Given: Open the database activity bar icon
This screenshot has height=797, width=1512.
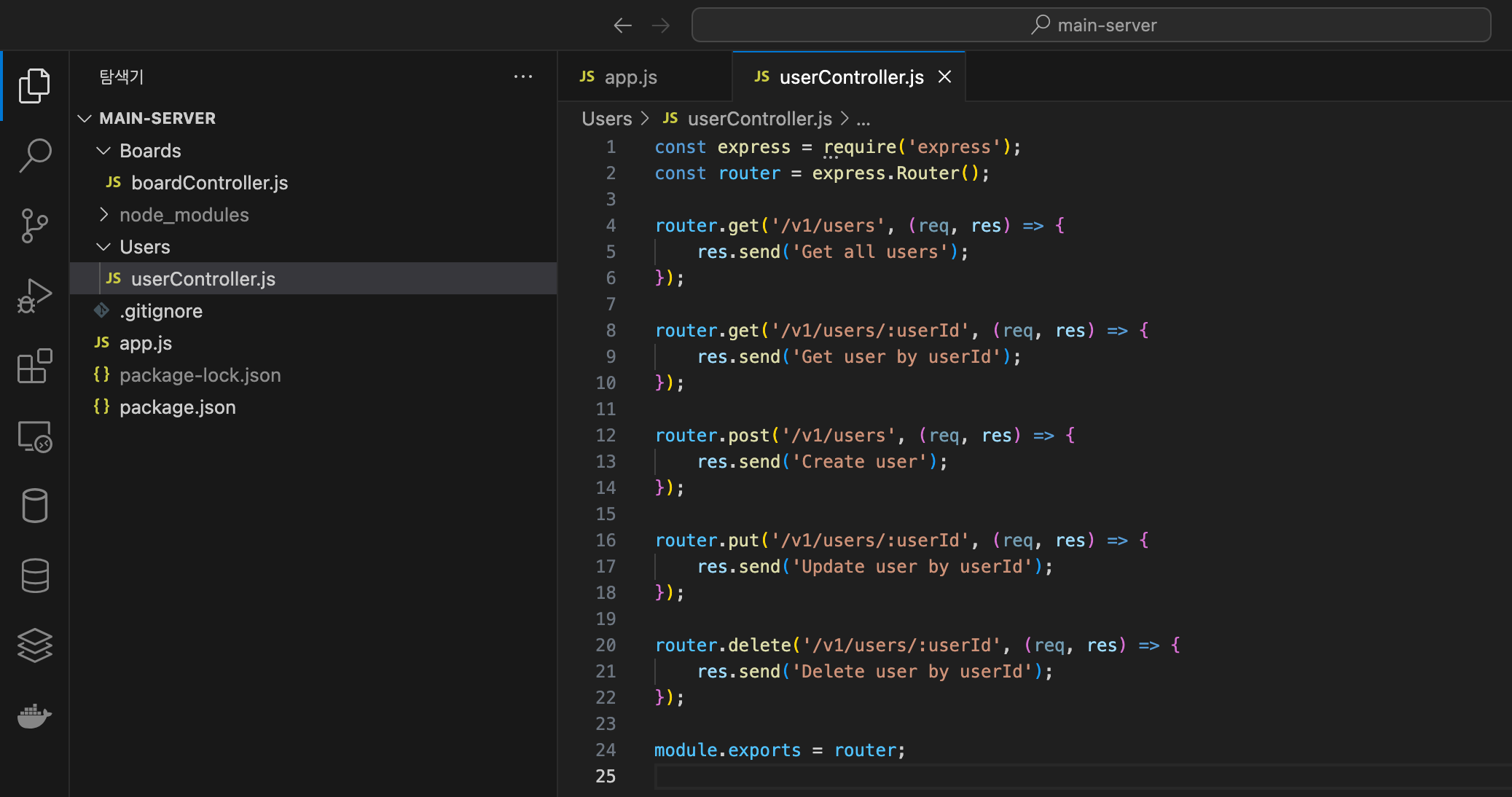Looking at the screenshot, I should (34, 576).
